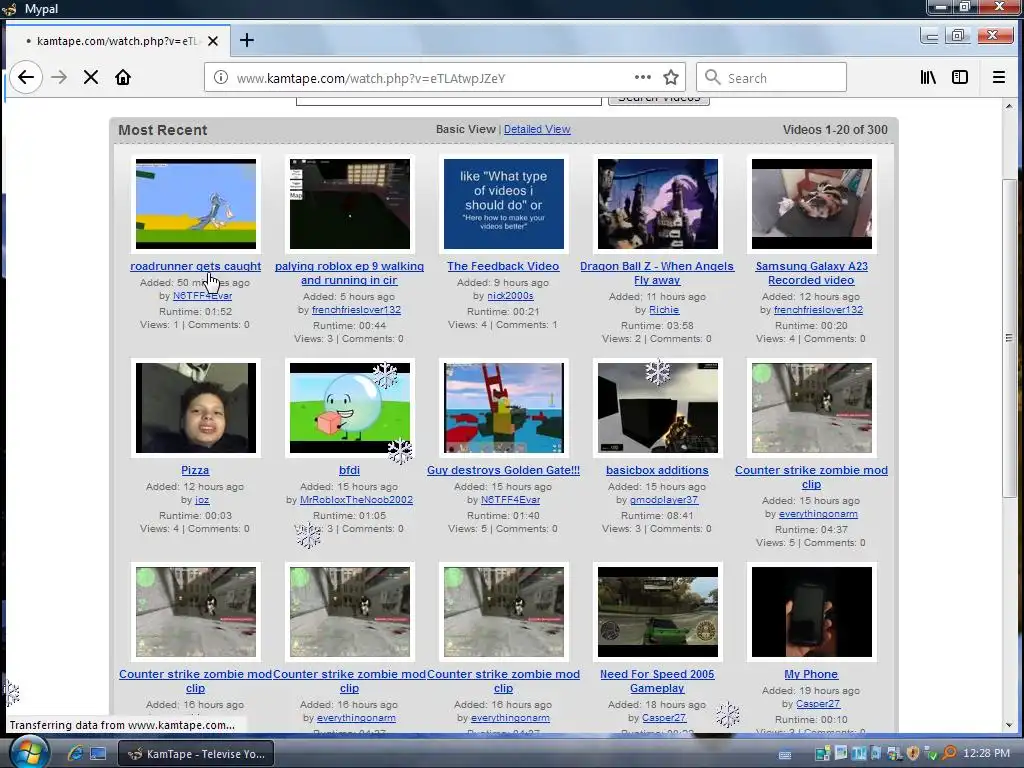Image resolution: width=1024 pixels, height=768 pixels.
Task: Switch to Detailed View
Action: point(537,129)
